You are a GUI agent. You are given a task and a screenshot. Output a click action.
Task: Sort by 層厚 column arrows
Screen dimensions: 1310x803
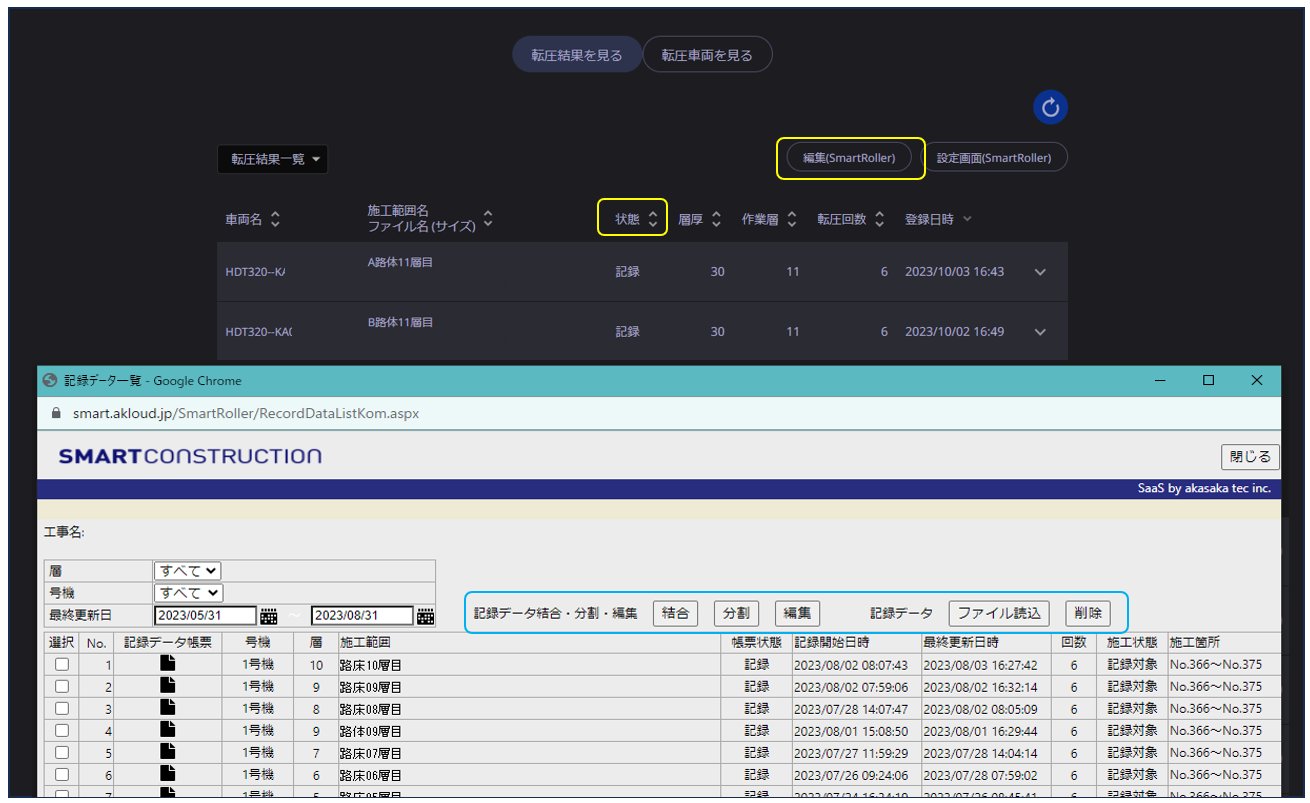click(716, 219)
